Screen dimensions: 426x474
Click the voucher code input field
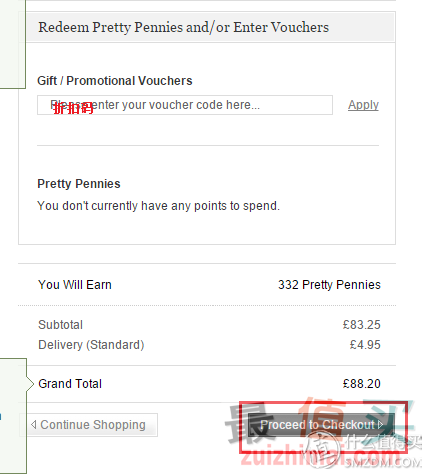click(185, 105)
